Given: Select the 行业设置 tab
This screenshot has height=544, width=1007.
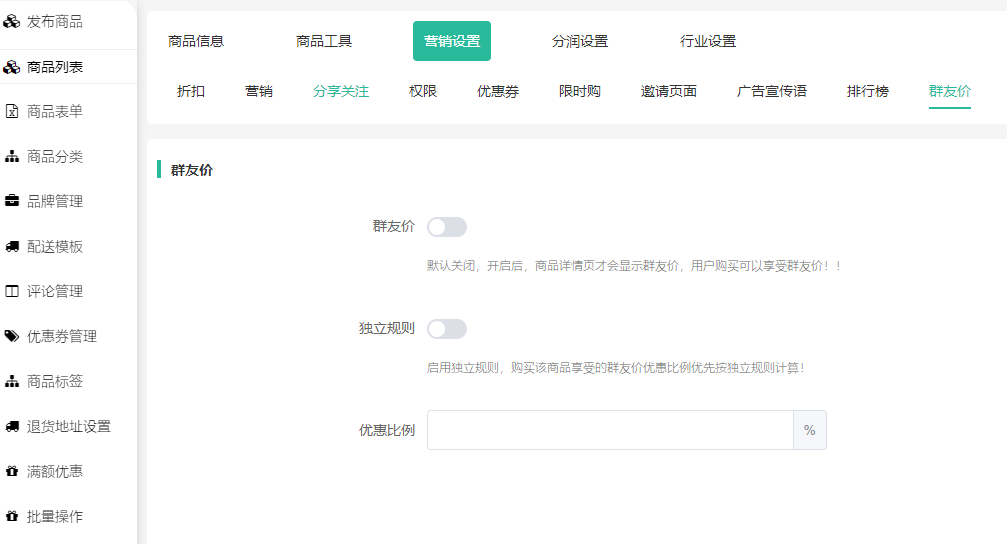Looking at the screenshot, I should point(708,41).
